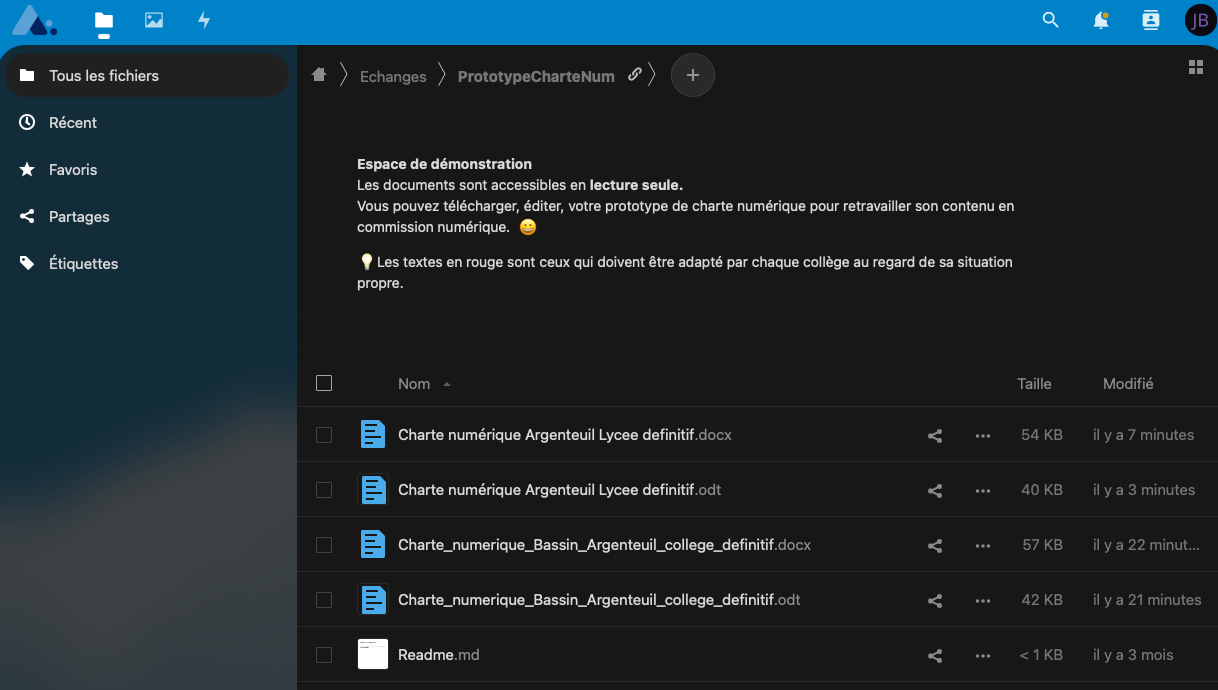The width and height of the screenshot is (1218, 690).
Task: Select checkbox for Charte numérique Argenteuil Lycee definitif.docx
Action: click(324, 435)
